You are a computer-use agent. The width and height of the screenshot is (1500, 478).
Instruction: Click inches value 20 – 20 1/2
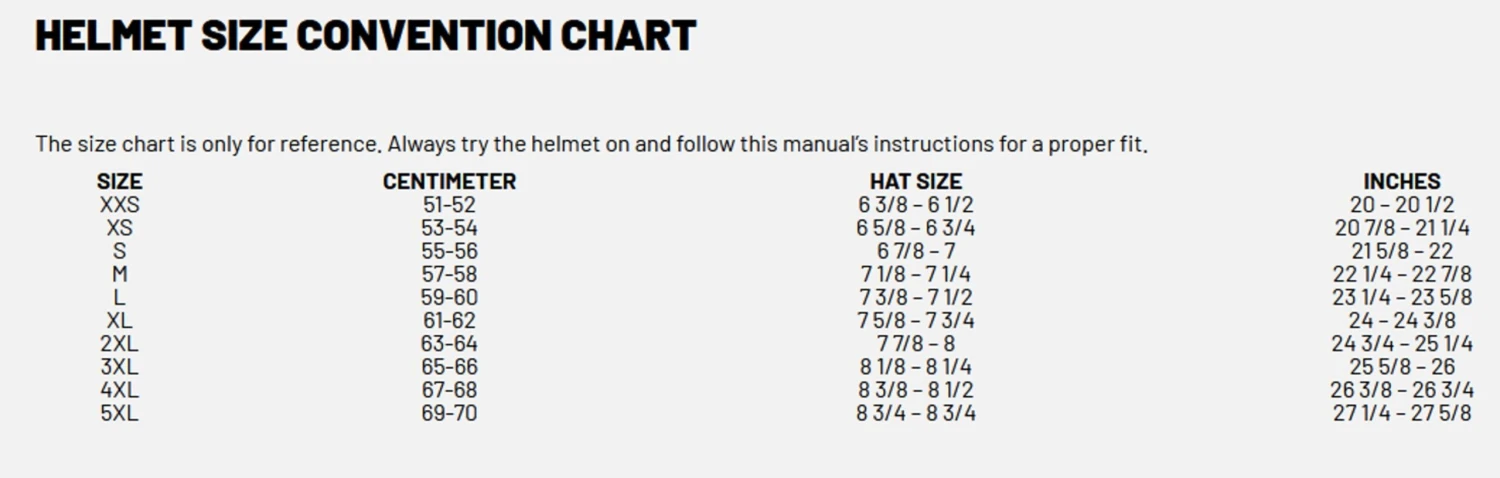(1401, 205)
